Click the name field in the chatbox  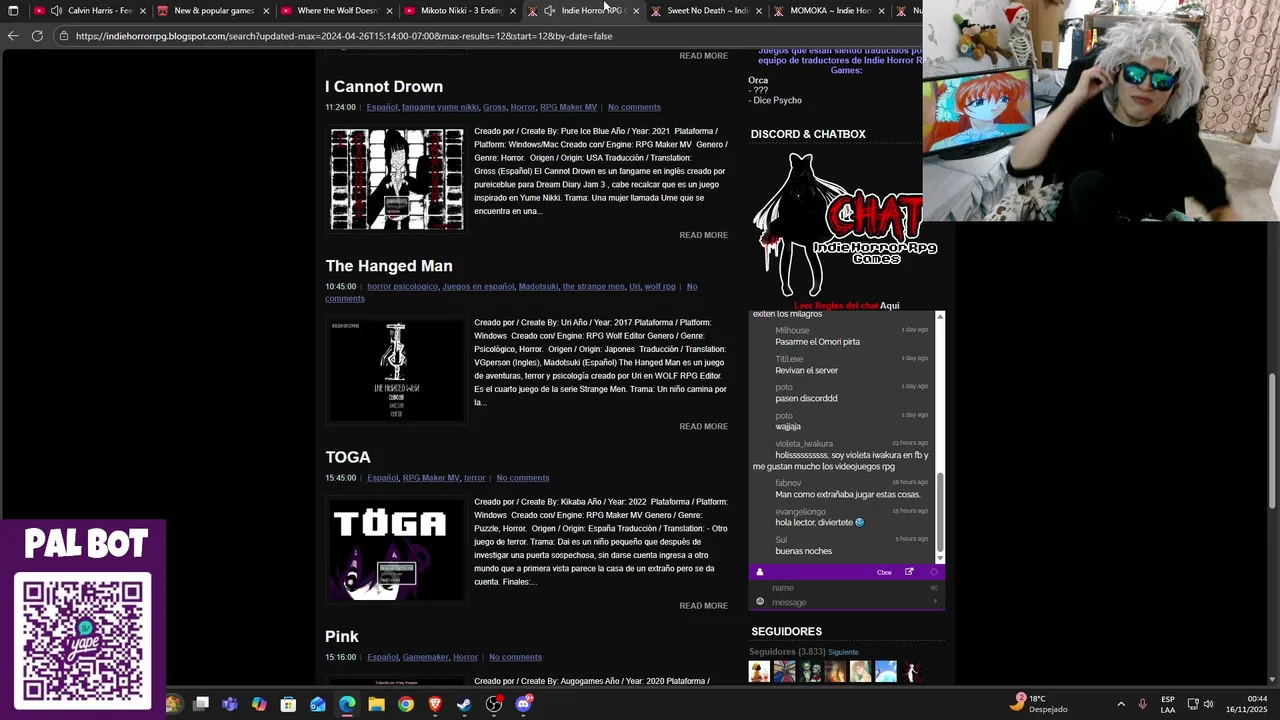pos(848,588)
